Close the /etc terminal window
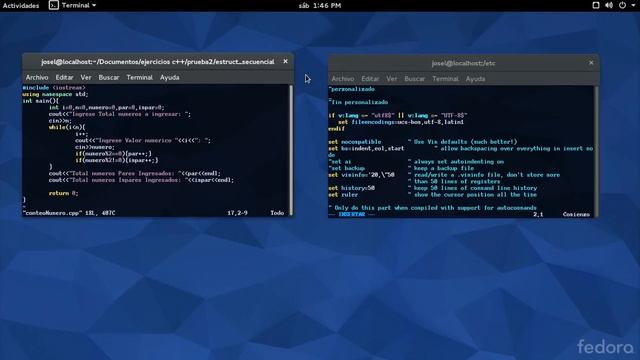Image resolution: width=640 pixels, height=360 pixels. (591, 62)
